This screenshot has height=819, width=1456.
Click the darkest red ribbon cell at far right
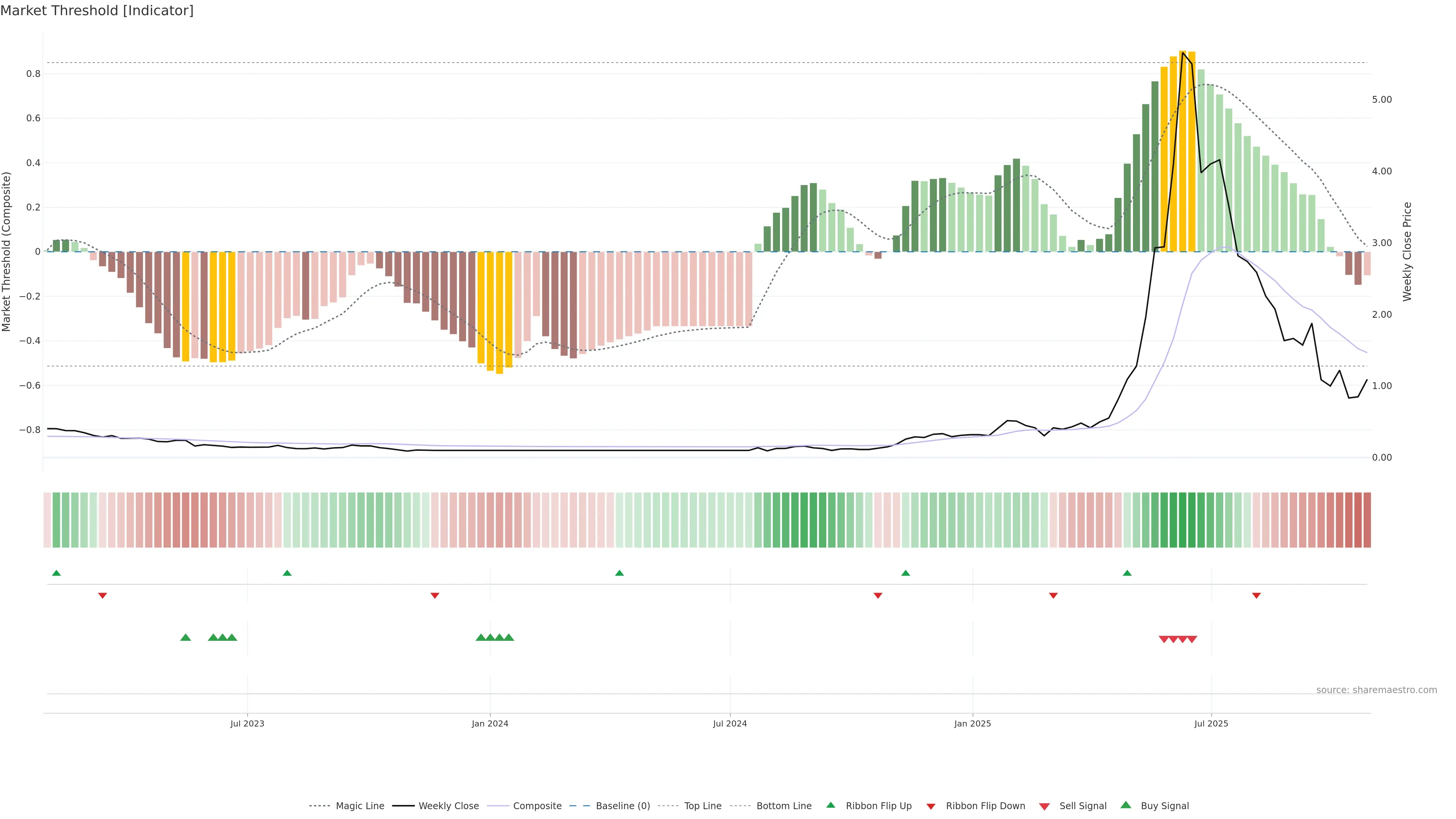(x=1367, y=520)
